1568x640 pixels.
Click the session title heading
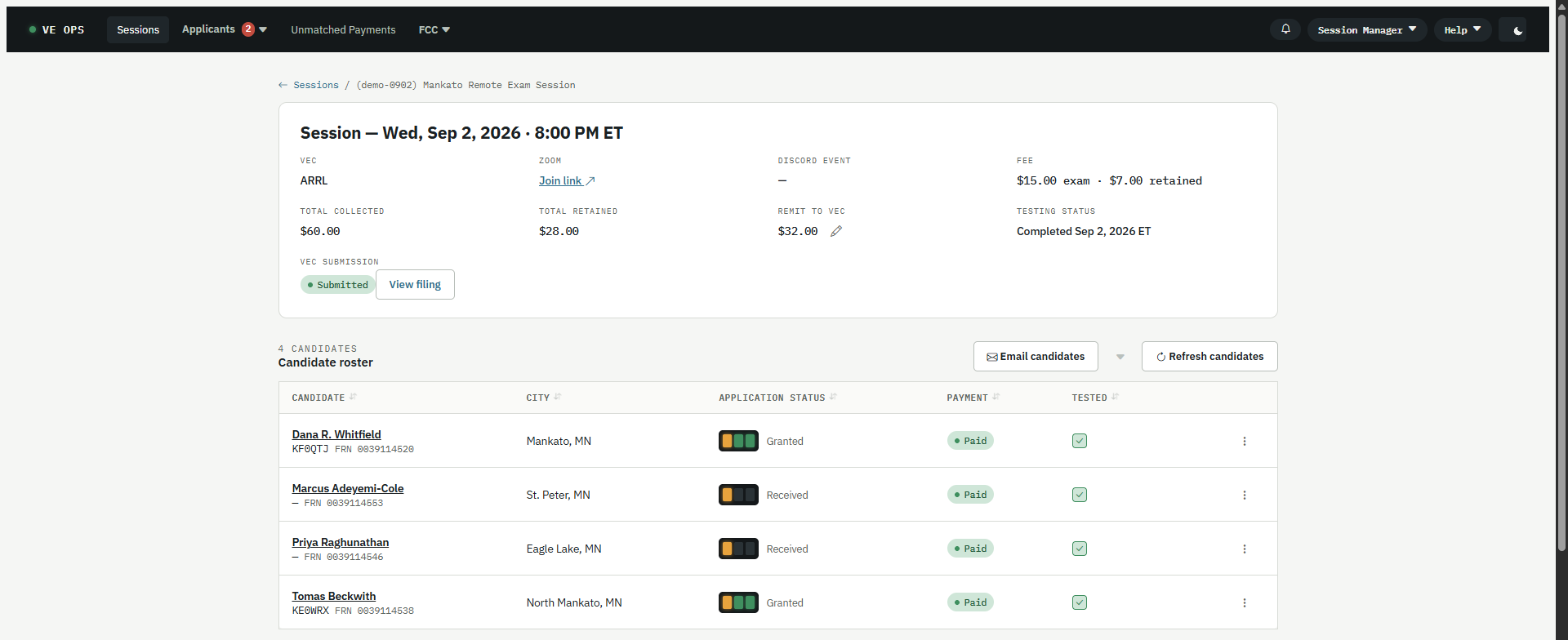tap(462, 133)
